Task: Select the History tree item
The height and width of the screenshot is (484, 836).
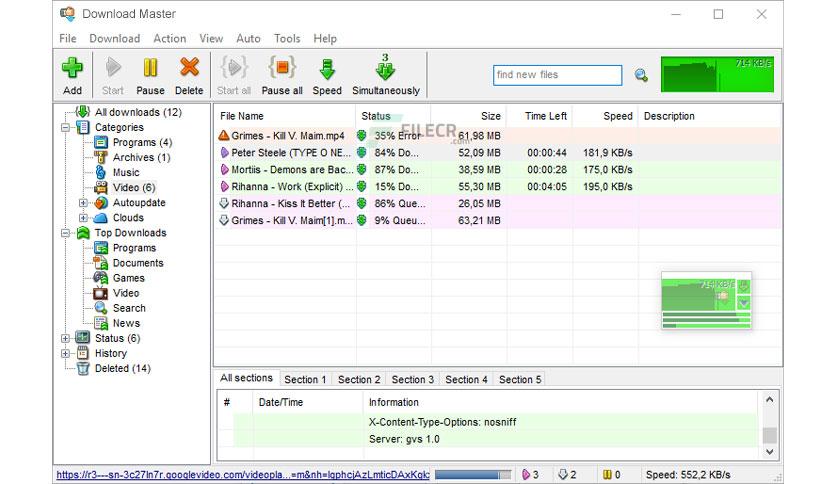Action: tap(111, 353)
